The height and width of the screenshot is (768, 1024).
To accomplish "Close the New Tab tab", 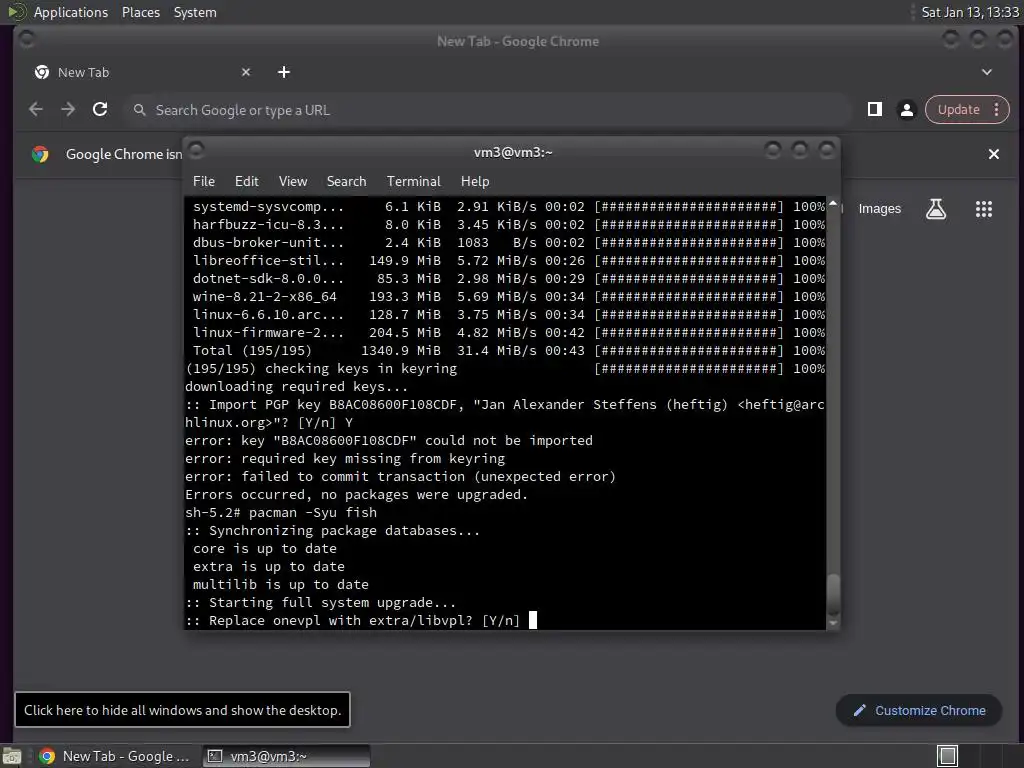I will click(246, 72).
